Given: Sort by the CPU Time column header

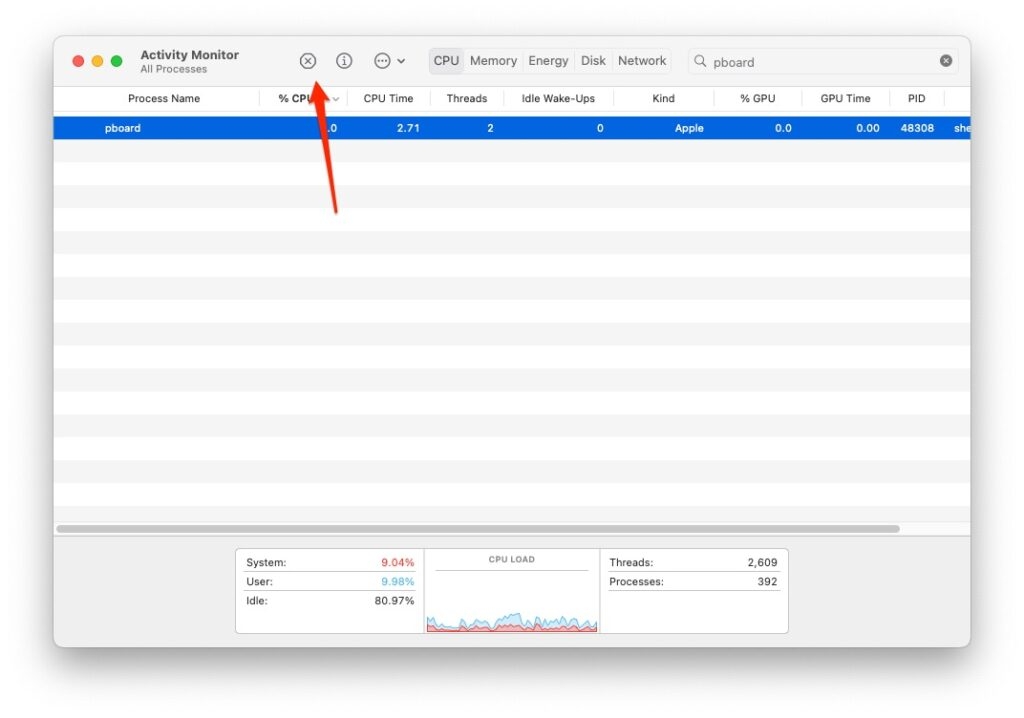Looking at the screenshot, I should click(389, 99).
